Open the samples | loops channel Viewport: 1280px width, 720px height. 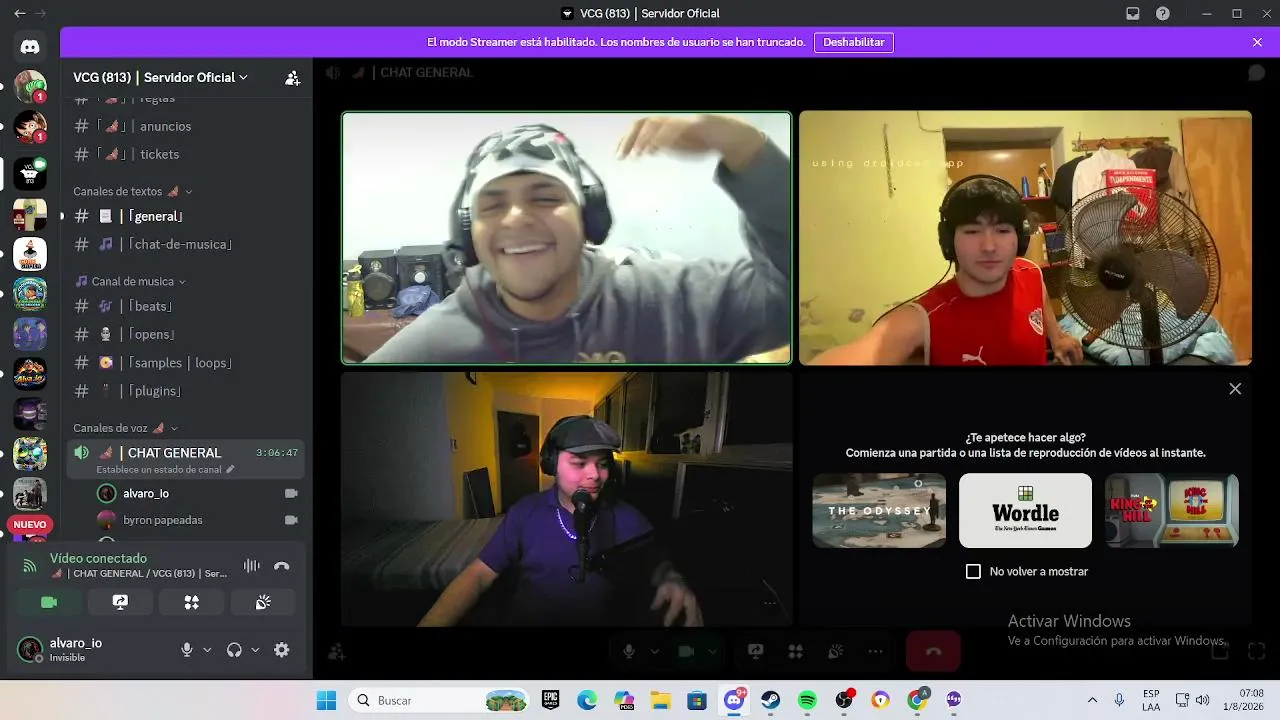pyautogui.click(x=186, y=362)
